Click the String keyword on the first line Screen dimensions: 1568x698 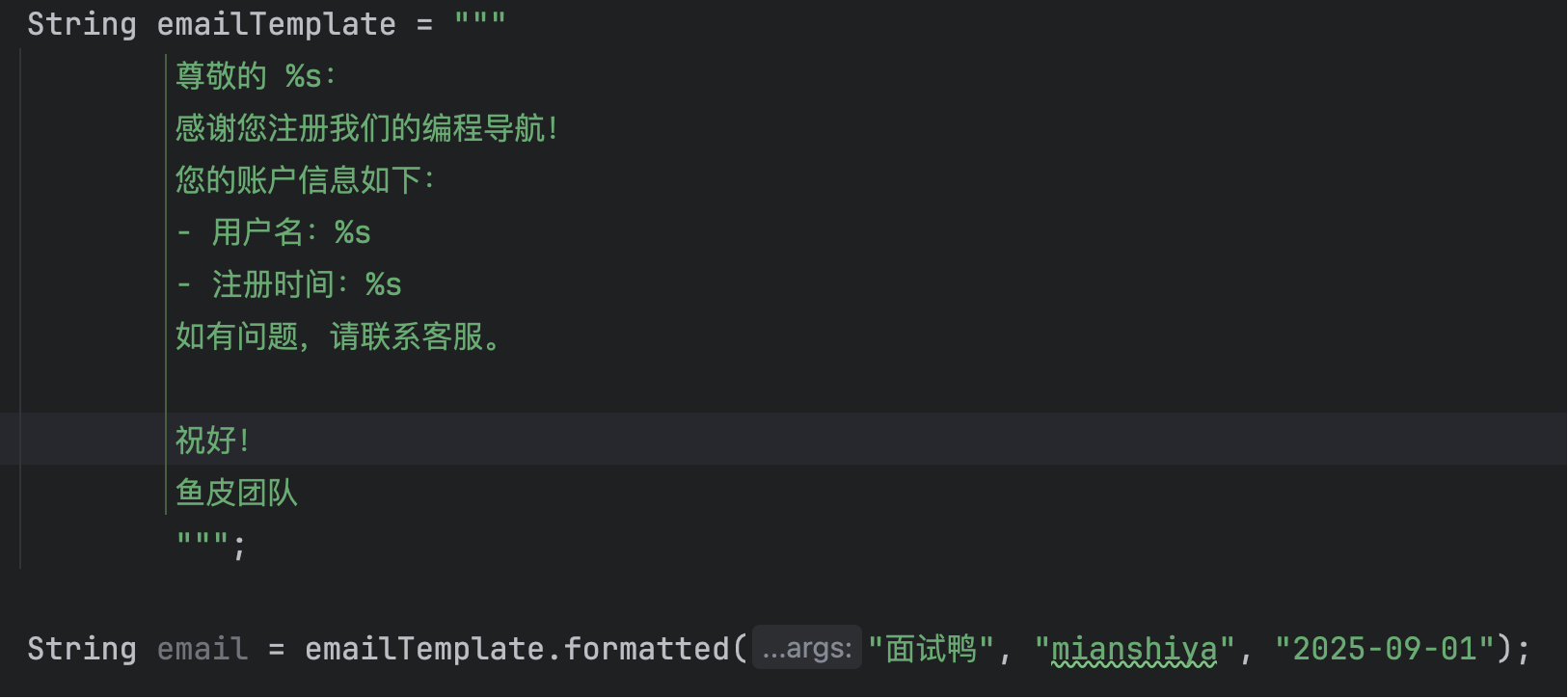point(81,24)
